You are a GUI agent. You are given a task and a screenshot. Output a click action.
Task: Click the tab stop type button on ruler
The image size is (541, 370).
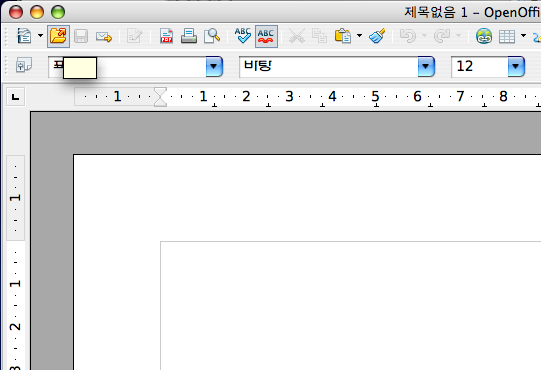(x=16, y=97)
